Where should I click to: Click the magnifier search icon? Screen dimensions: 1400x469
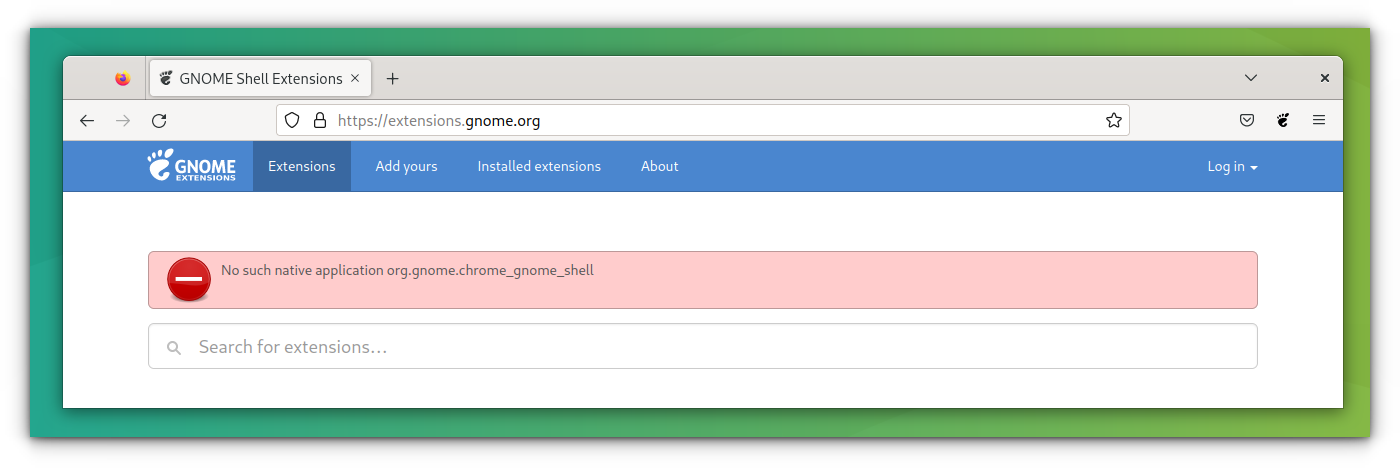pyautogui.click(x=174, y=347)
